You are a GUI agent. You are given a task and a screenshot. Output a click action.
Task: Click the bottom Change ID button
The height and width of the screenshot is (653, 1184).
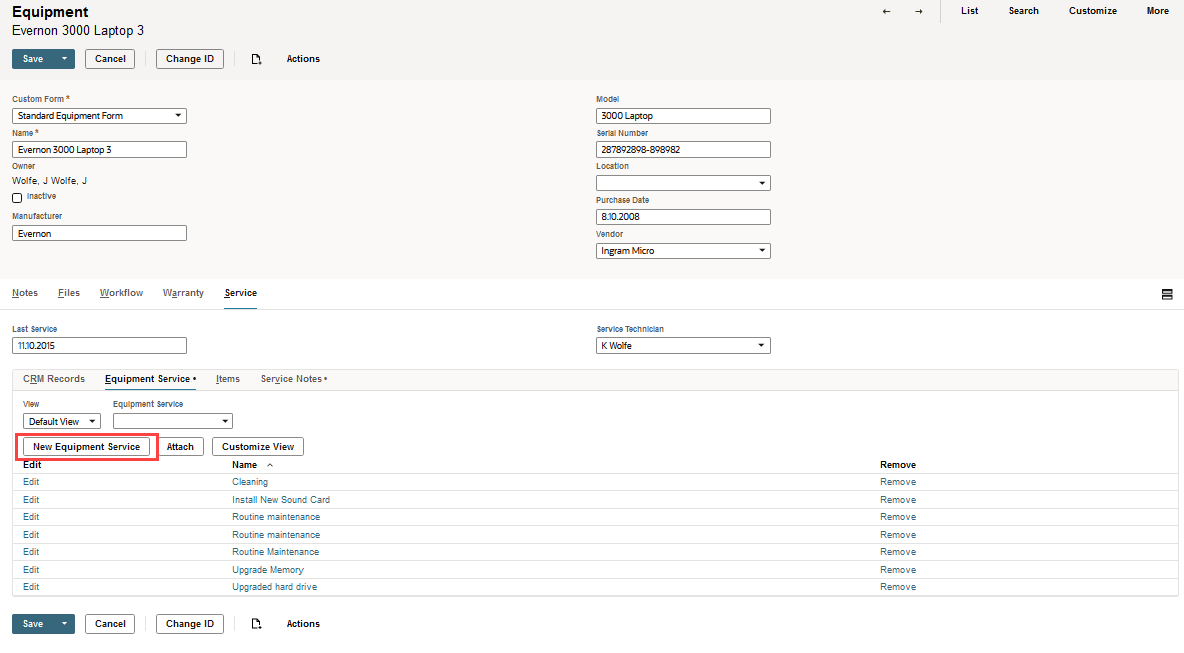coord(190,624)
